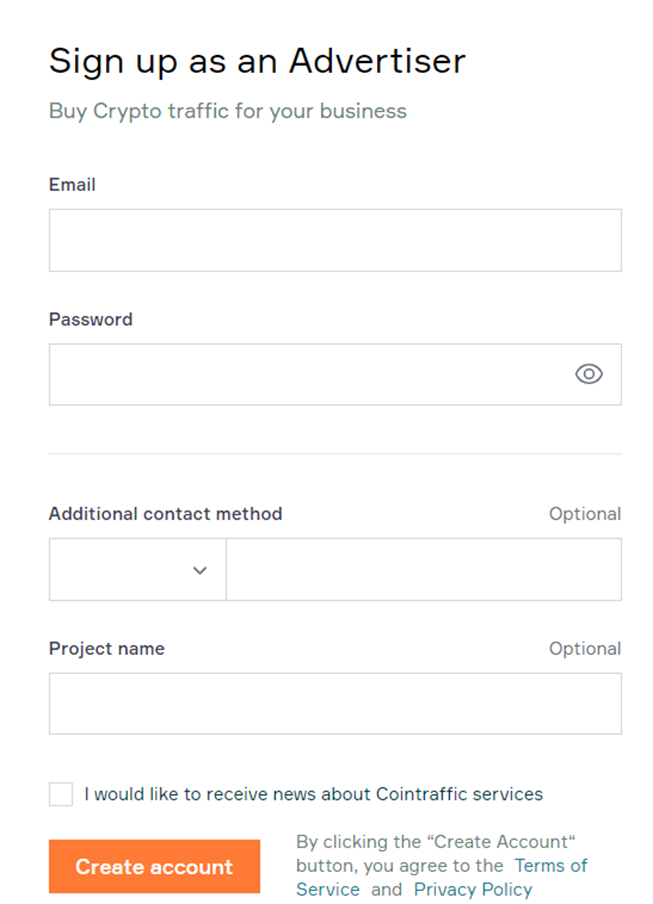
Task: Click the Email field label
Action: click(72, 184)
